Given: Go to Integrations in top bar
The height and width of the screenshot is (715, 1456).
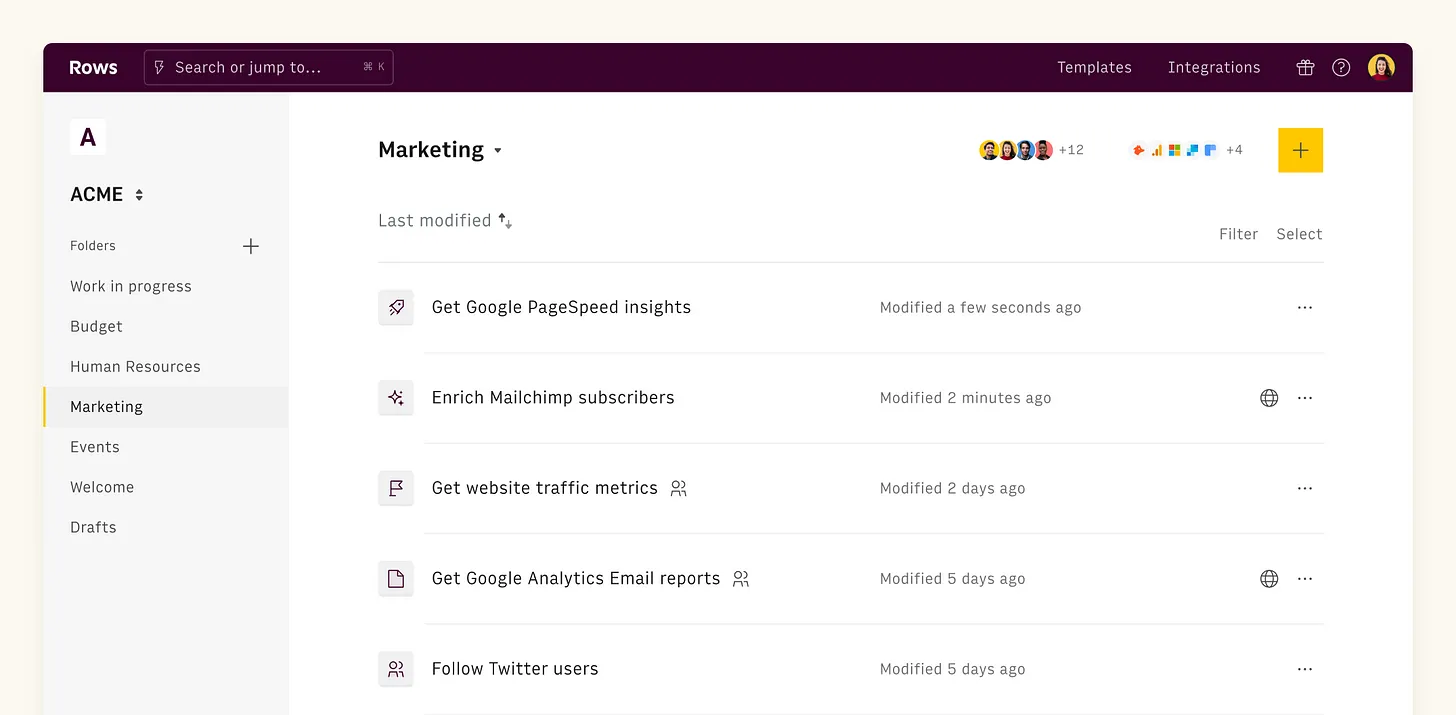Looking at the screenshot, I should click(1214, 68).
